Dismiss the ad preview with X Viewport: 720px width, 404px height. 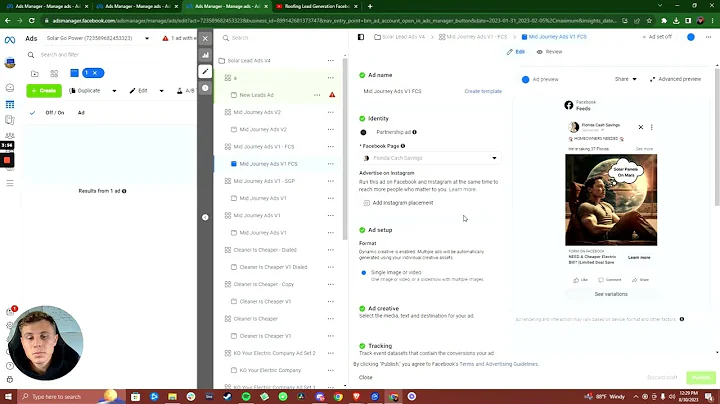[641, 127]
